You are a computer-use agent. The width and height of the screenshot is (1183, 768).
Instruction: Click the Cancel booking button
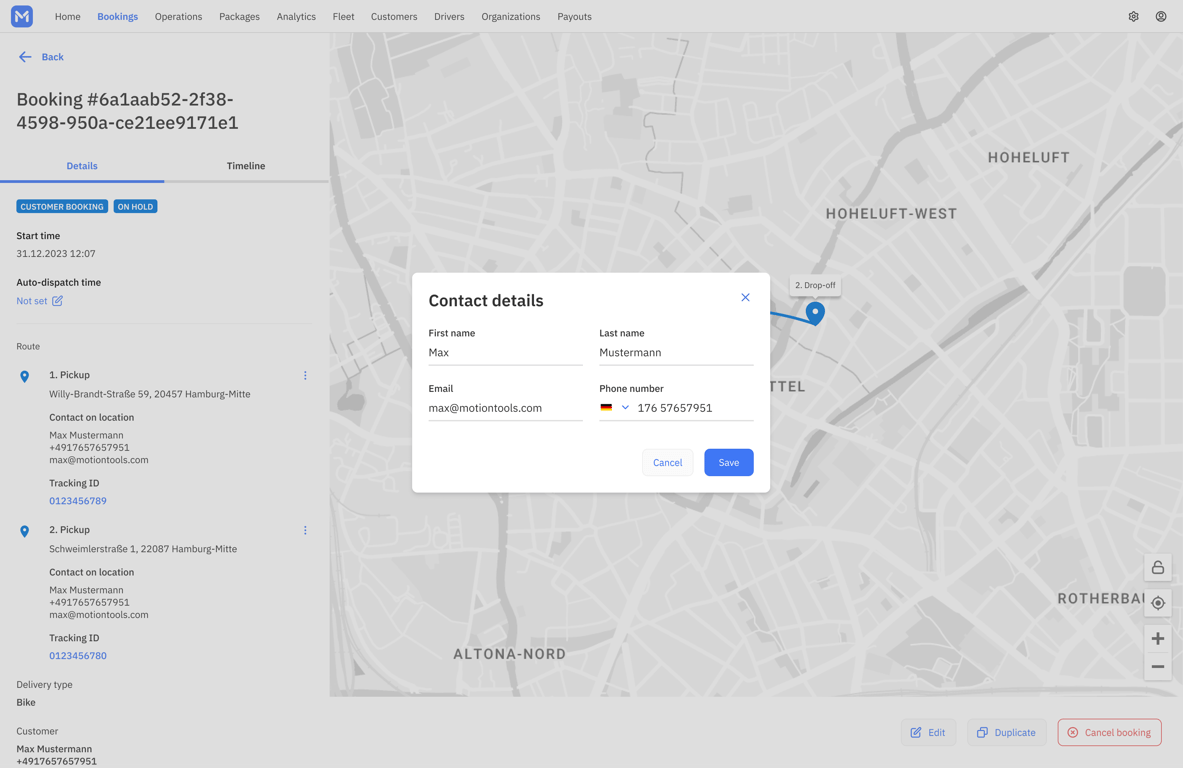(x=1109, y=733)
